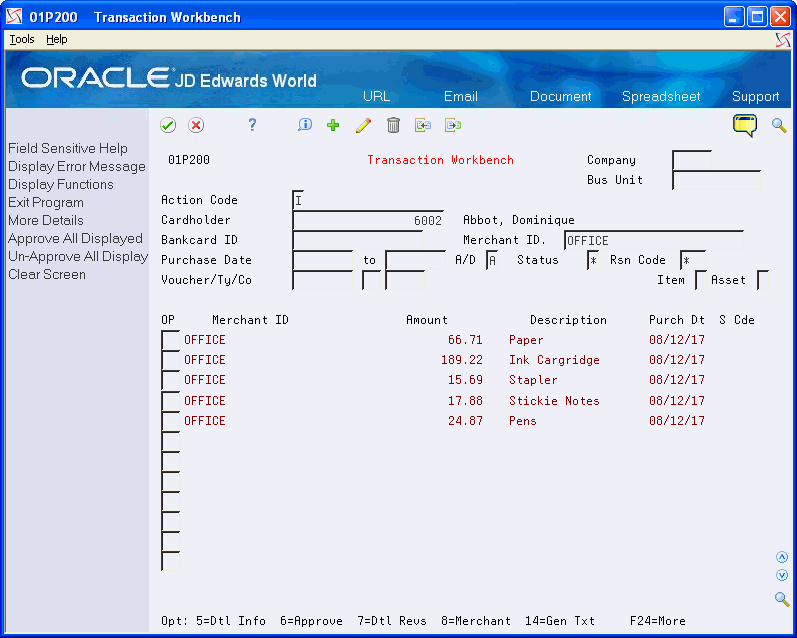Open help via blue question mark icon
Viewport: 797px width, 638px height.
click(252, 125)
